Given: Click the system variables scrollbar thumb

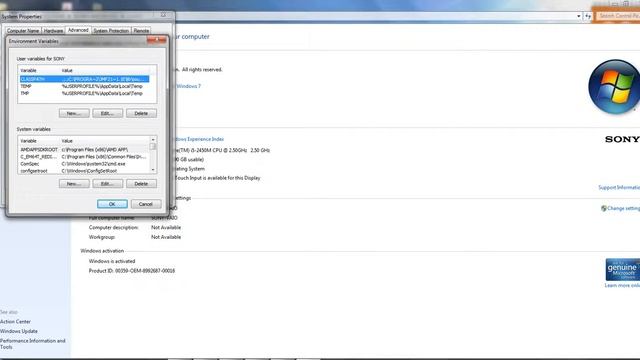Looking at the screenshot, I should coord(153,147).
